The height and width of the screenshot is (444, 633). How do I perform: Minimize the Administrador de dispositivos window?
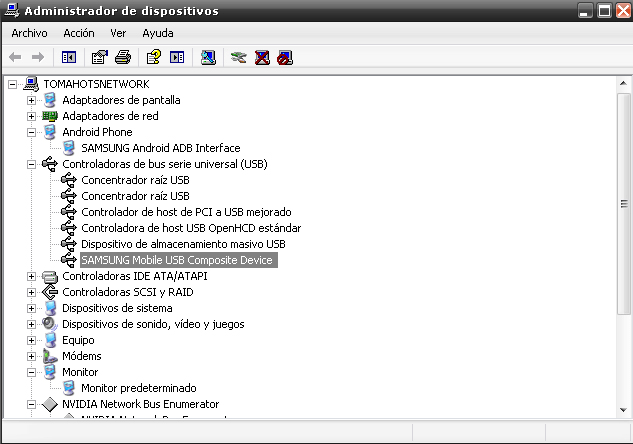tap(585, 10)
